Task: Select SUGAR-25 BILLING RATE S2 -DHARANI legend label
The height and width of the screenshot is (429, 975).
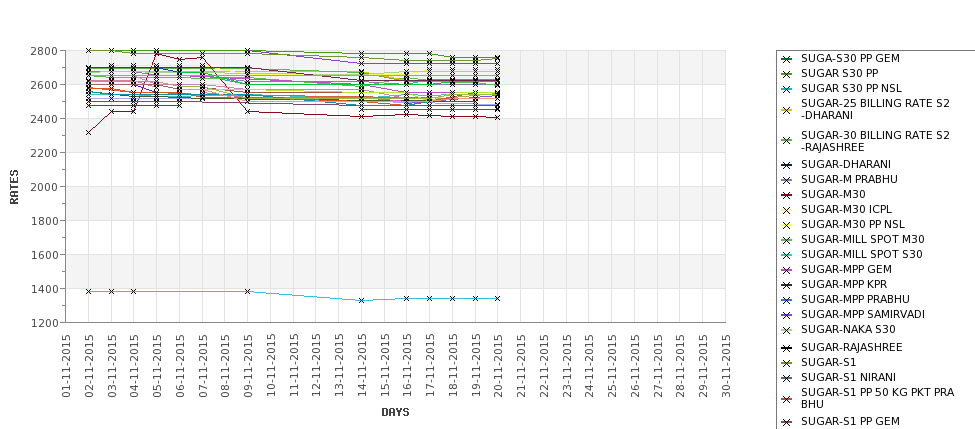Action: (875, 109)
